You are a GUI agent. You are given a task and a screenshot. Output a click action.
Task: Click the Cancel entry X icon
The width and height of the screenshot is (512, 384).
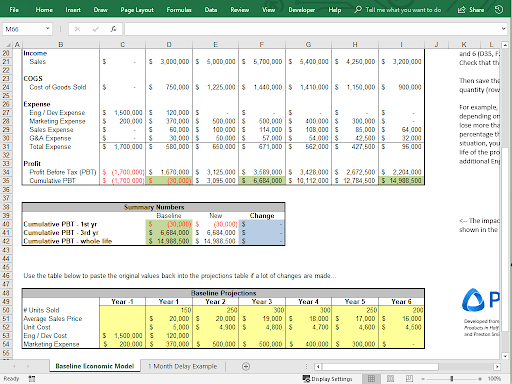coord(77,29)
